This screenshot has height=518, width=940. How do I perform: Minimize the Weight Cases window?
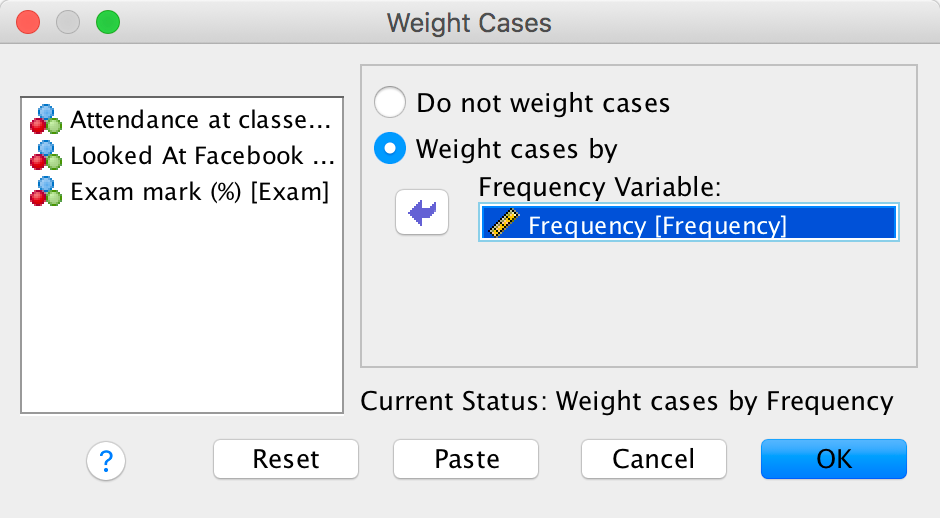point(68,22)
